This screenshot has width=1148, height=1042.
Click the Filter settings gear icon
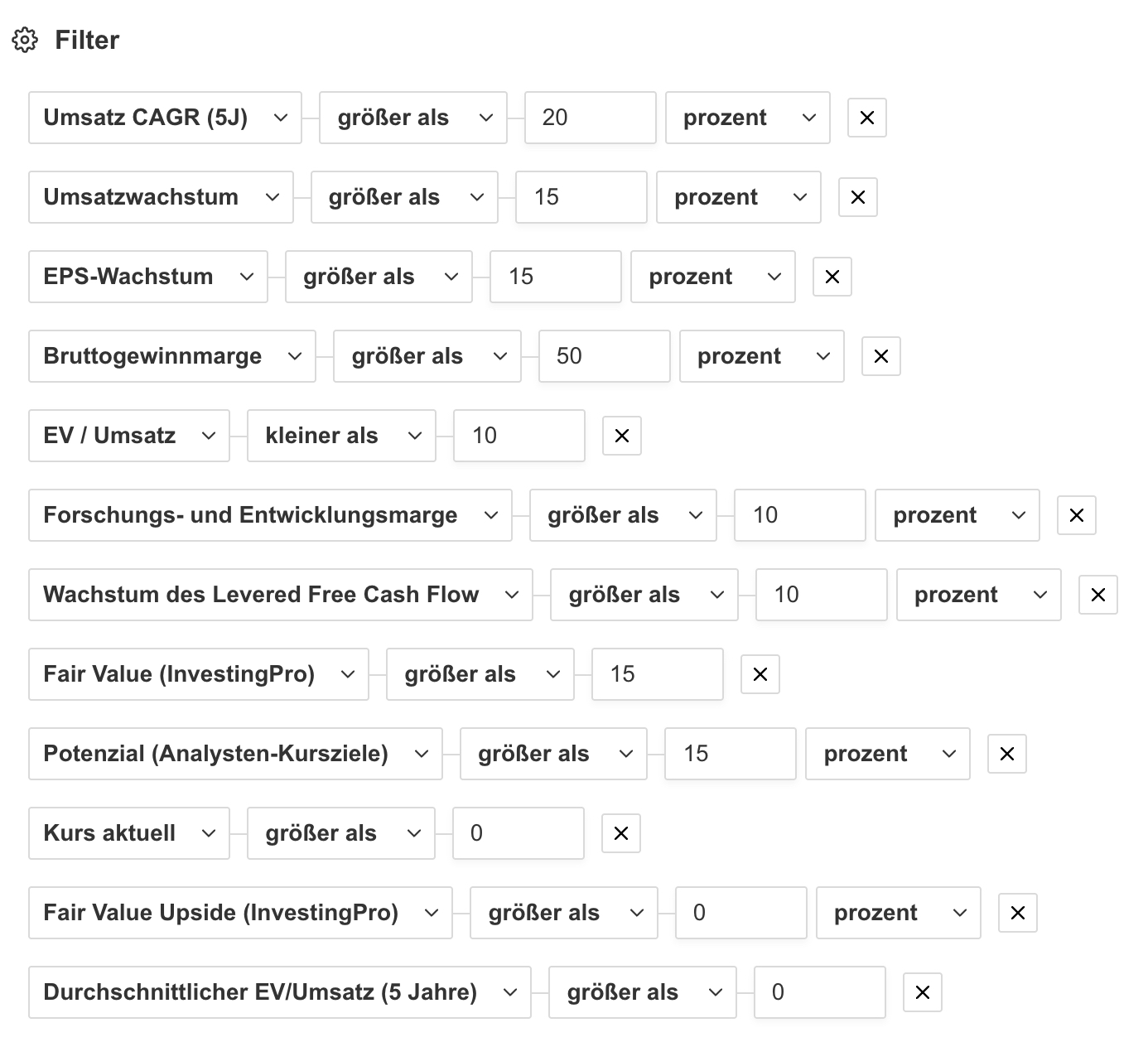[x=25, y=40]
